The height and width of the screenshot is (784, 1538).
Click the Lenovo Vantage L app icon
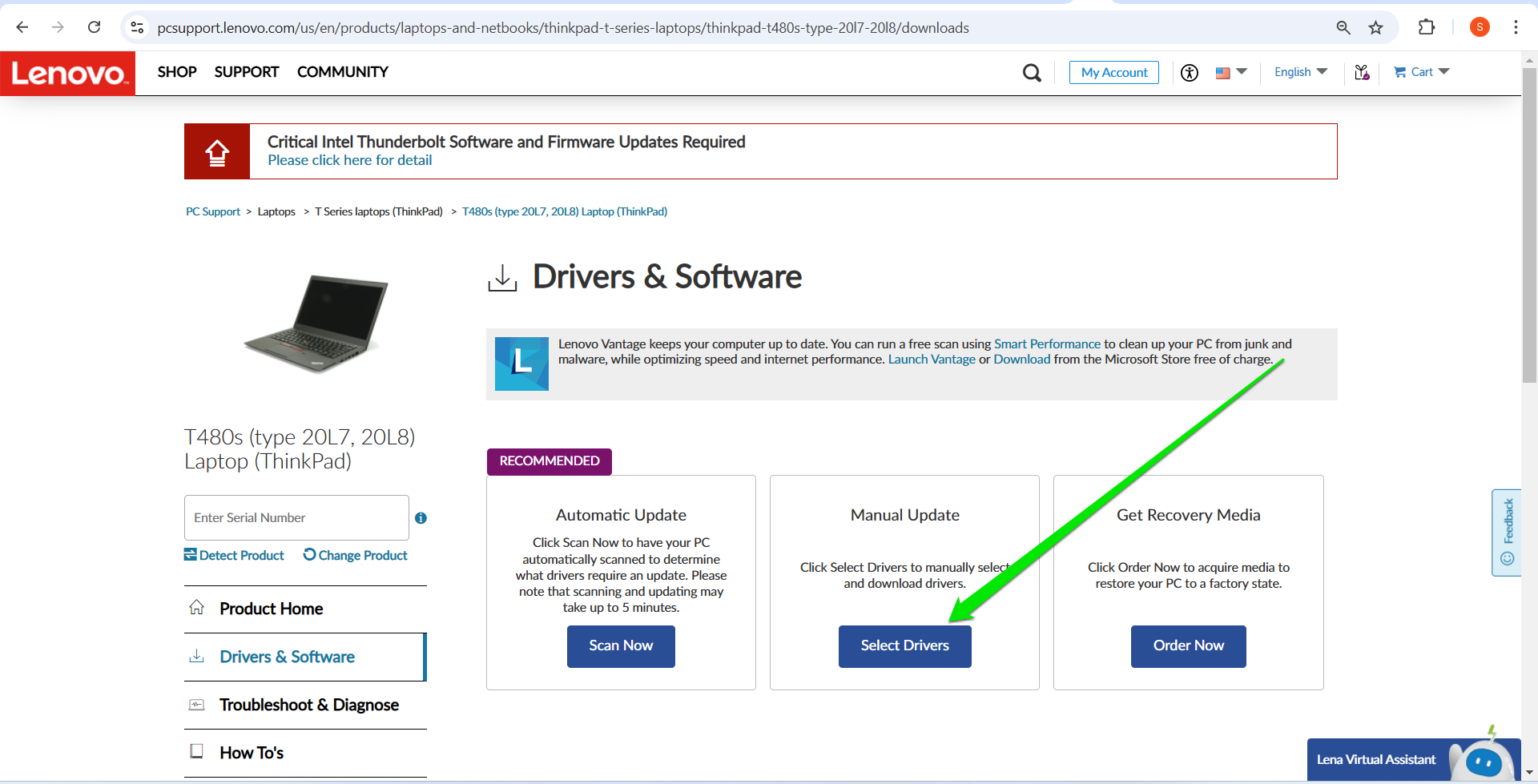[x=521, y=364]
